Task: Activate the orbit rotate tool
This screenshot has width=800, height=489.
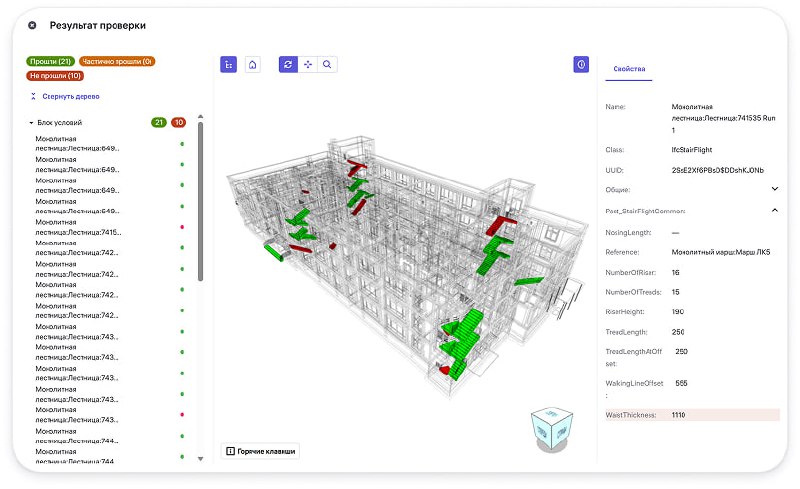Action: [x=288, y=64]
